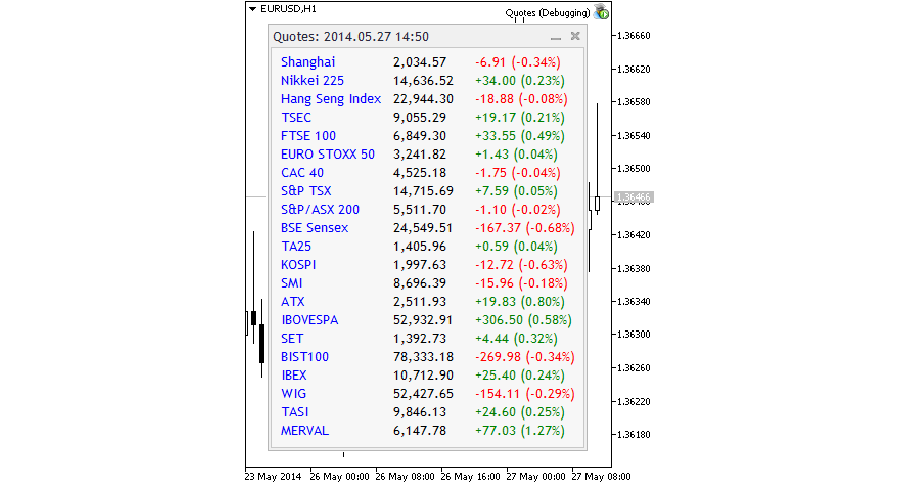The image size is (920, 485).
Task: Open the IBEX index link
Action: point(293,376)
